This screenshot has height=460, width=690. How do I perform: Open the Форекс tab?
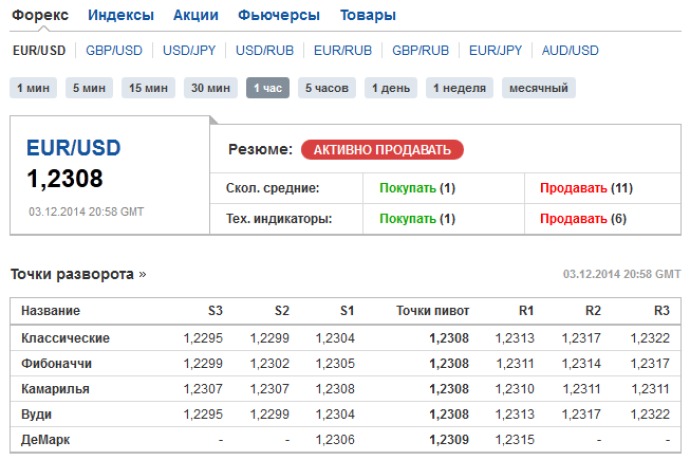coord(40,15)
